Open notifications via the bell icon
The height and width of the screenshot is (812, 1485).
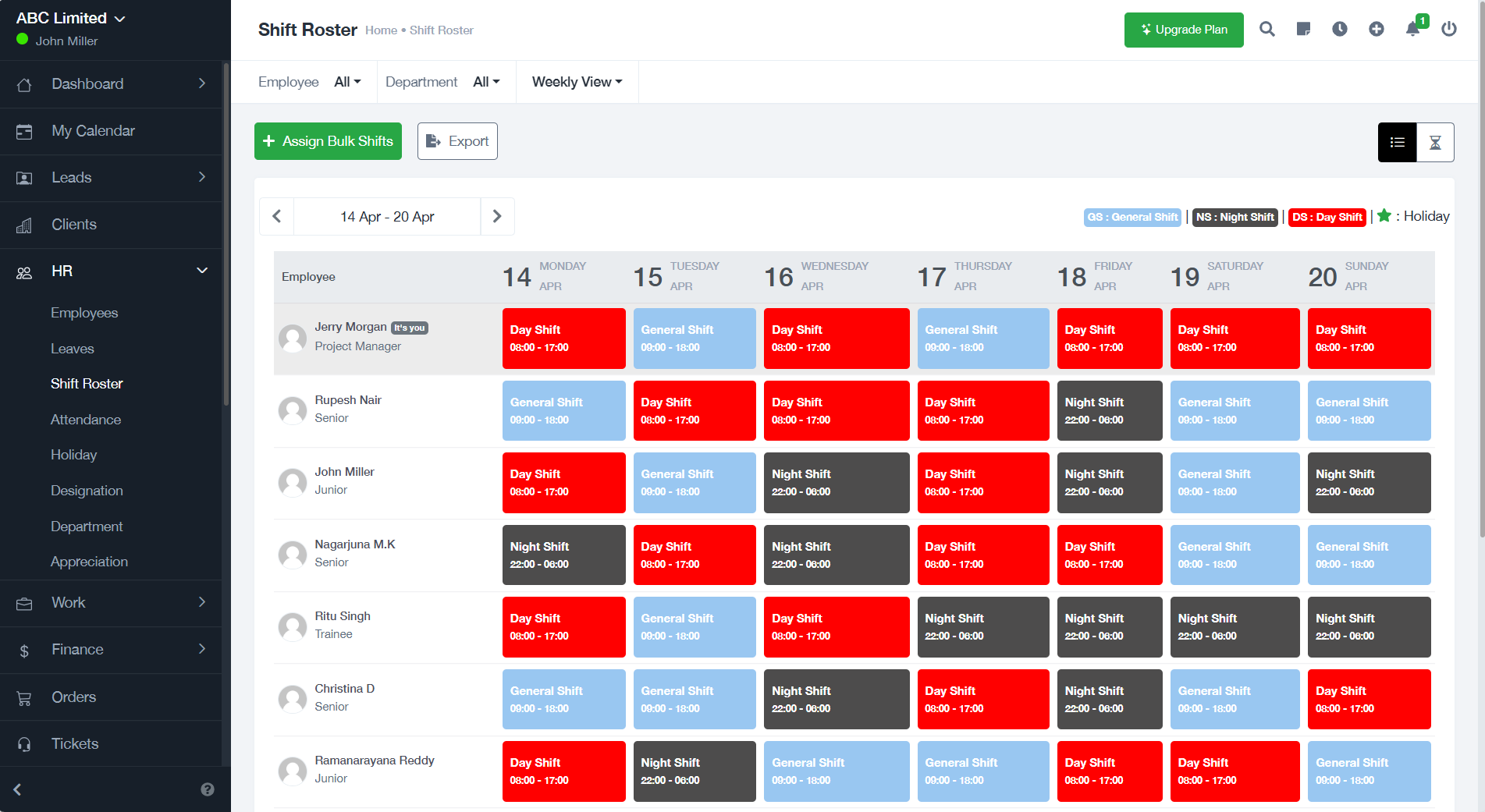(x=1412, y=29)
